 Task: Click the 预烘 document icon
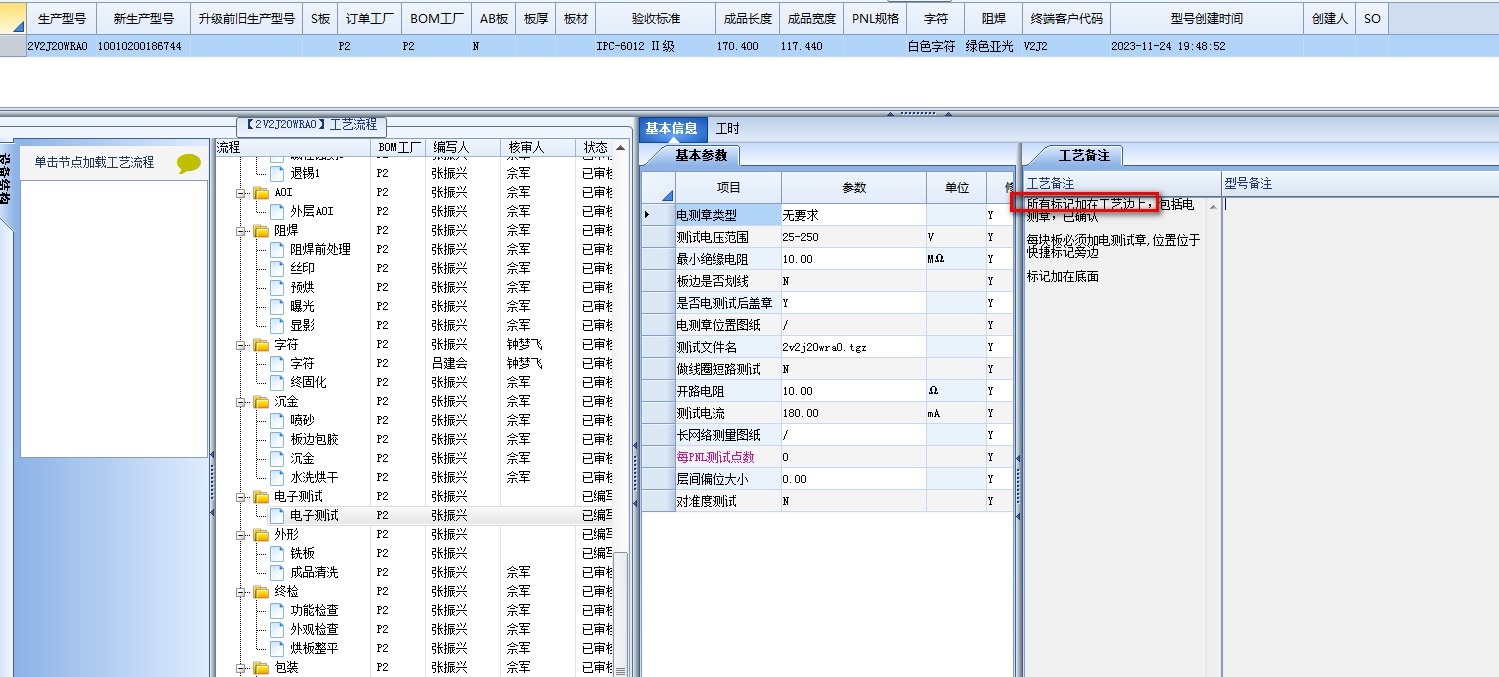(278, 288)
